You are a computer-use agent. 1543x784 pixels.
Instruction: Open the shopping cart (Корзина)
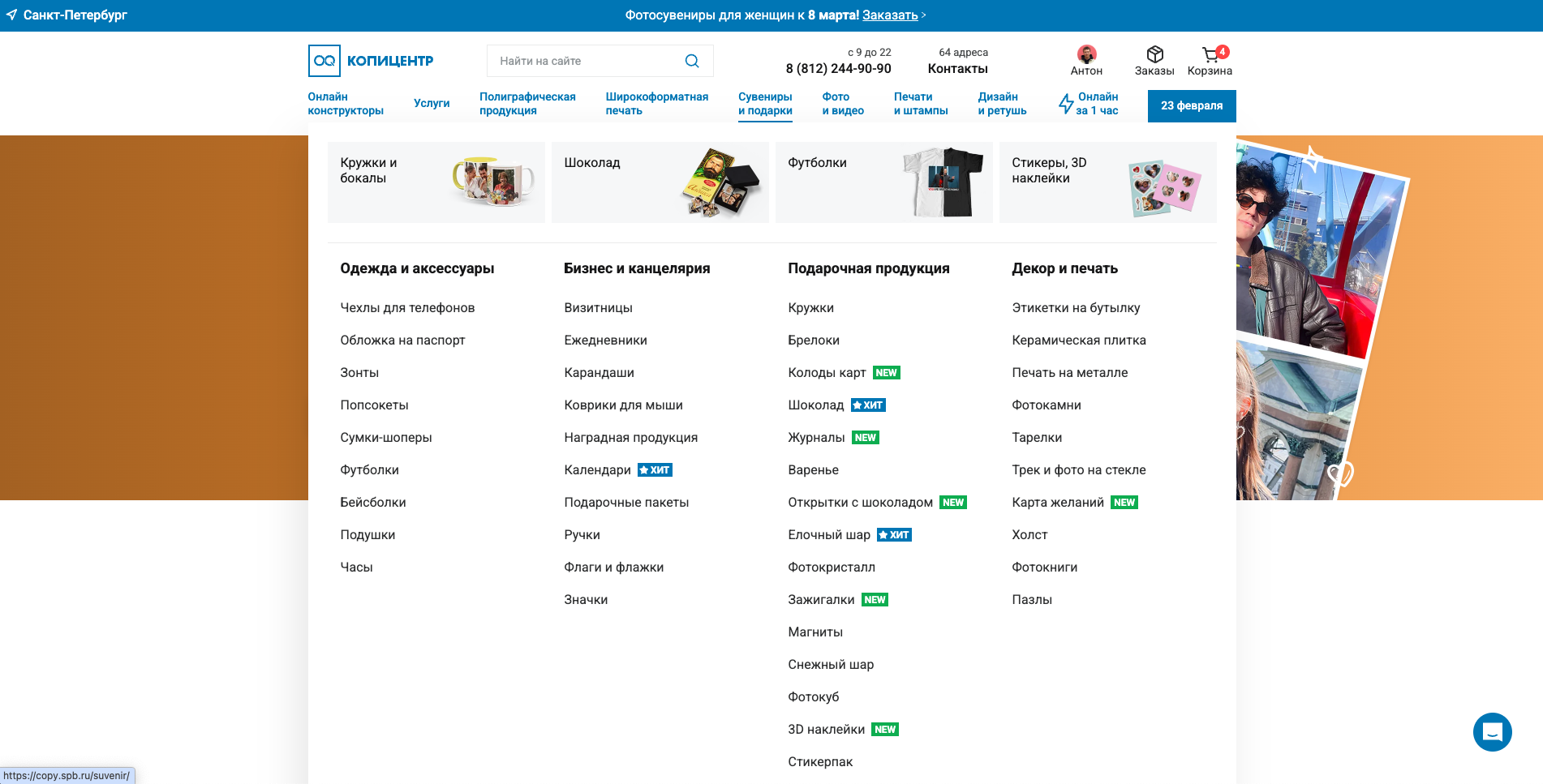point(1210,55)
